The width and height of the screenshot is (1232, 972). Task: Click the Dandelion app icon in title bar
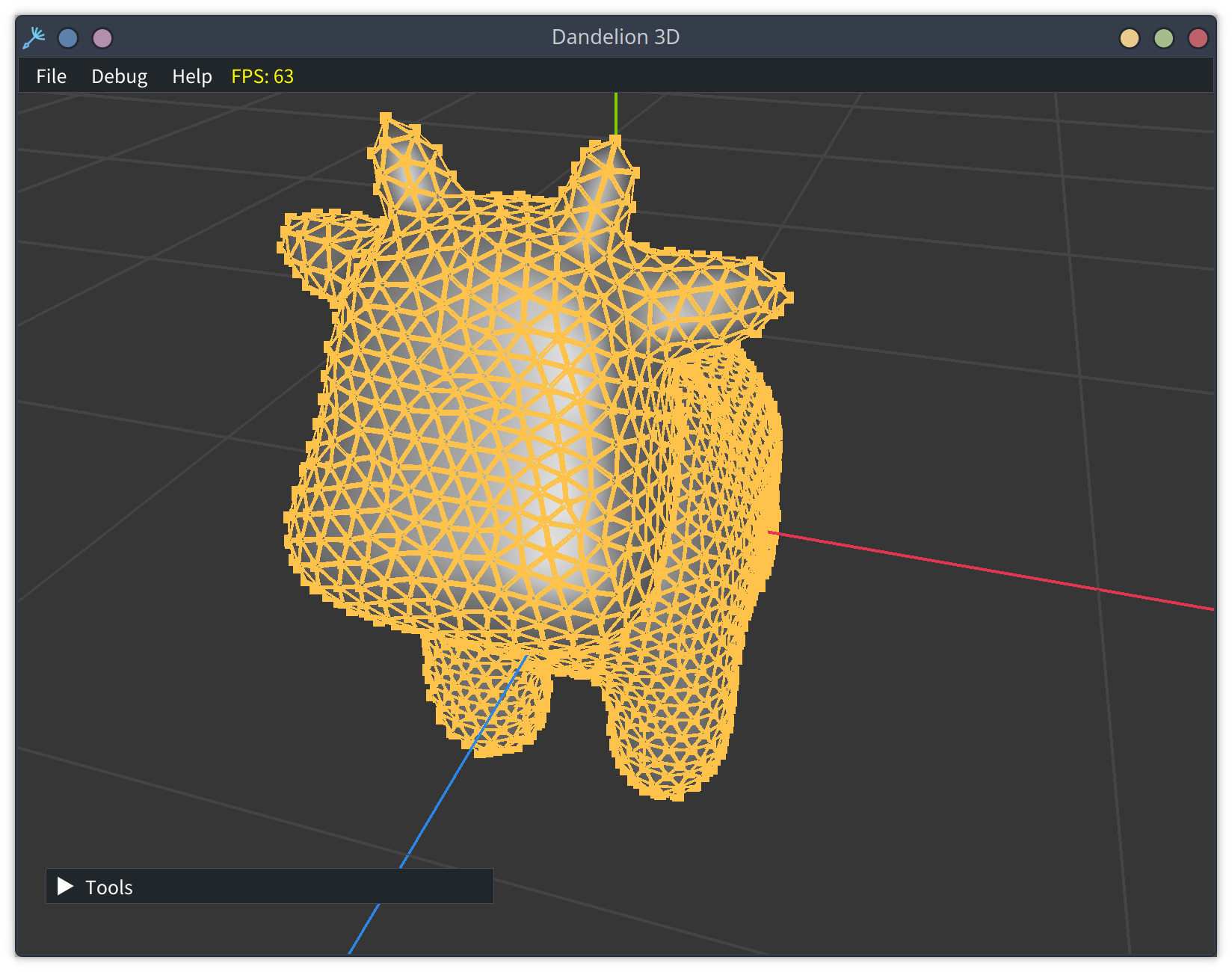[34, 37]
